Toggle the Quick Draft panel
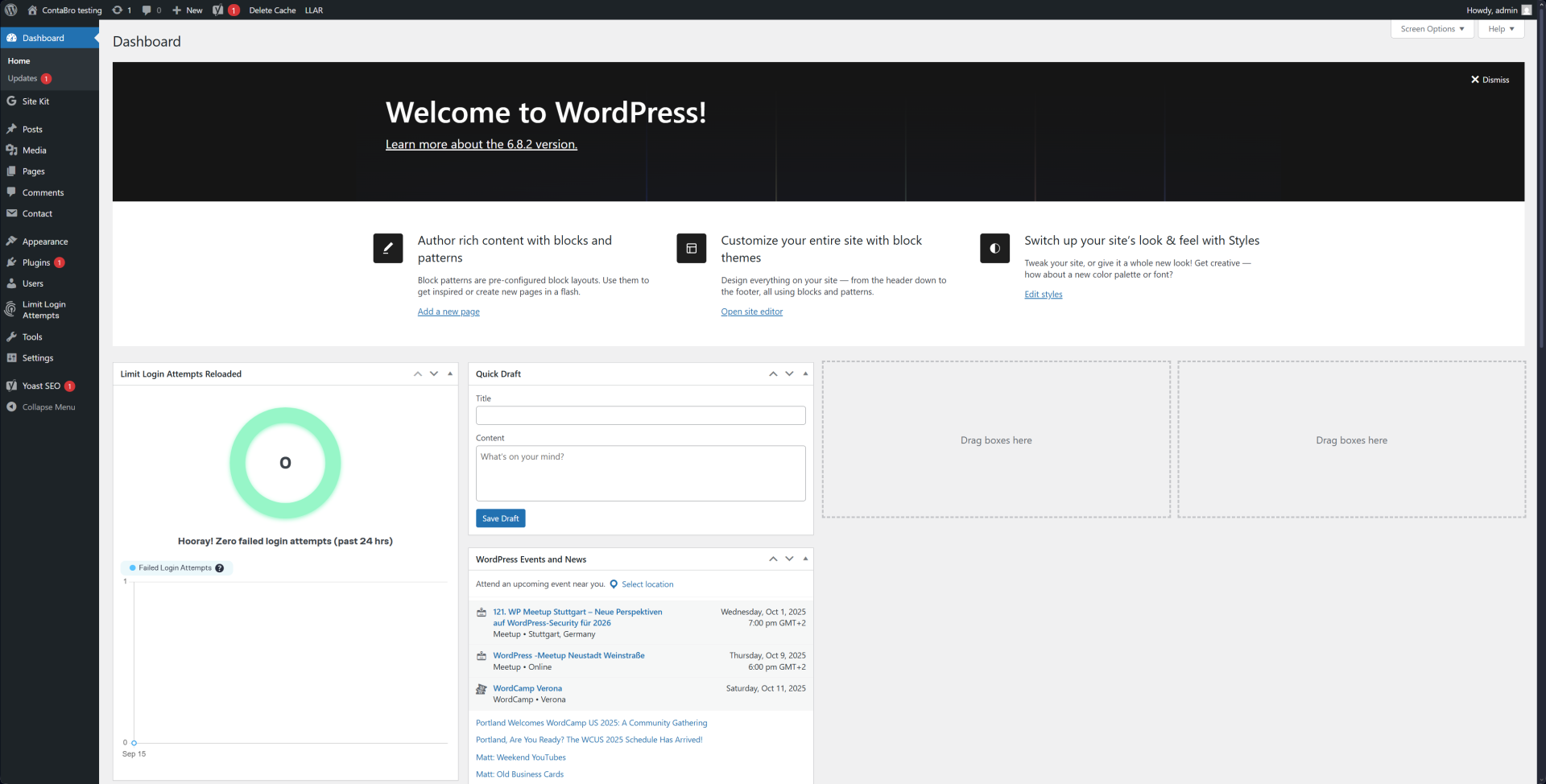The width and height of the screenshot is (1546, 784). pos(805,374)
